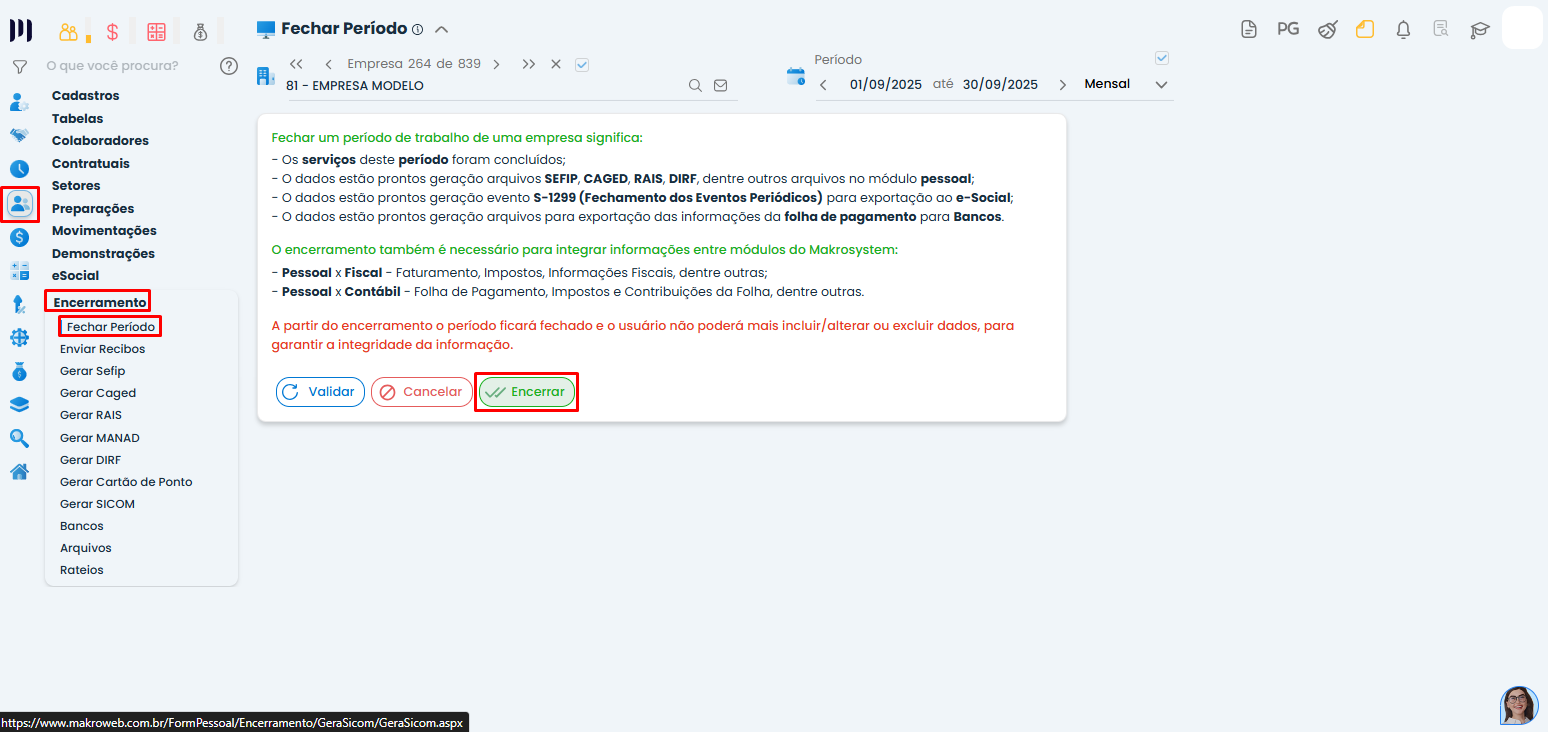Viewport: 1548px width, 732px height.
Task: Open the magnifier search sidebar icon
Action: pos(19,438)
